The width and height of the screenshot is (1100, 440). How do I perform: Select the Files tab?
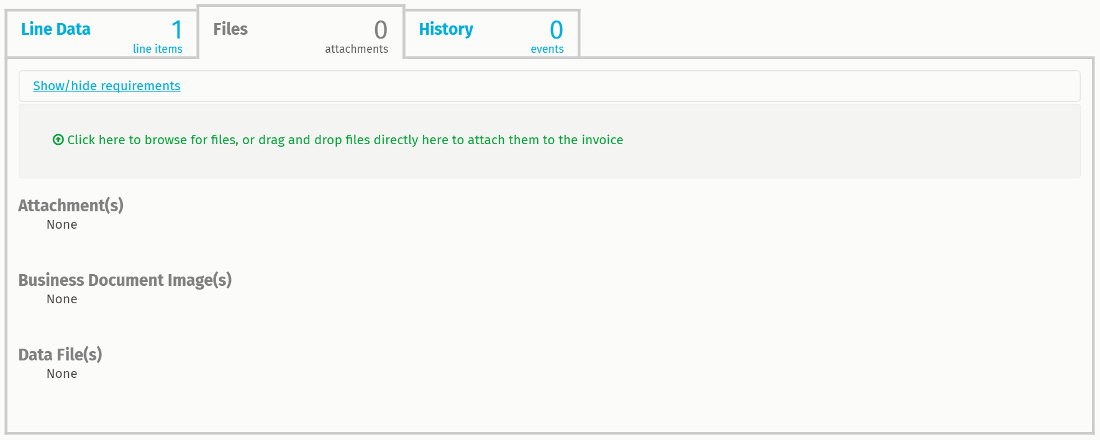click(231, 29)
